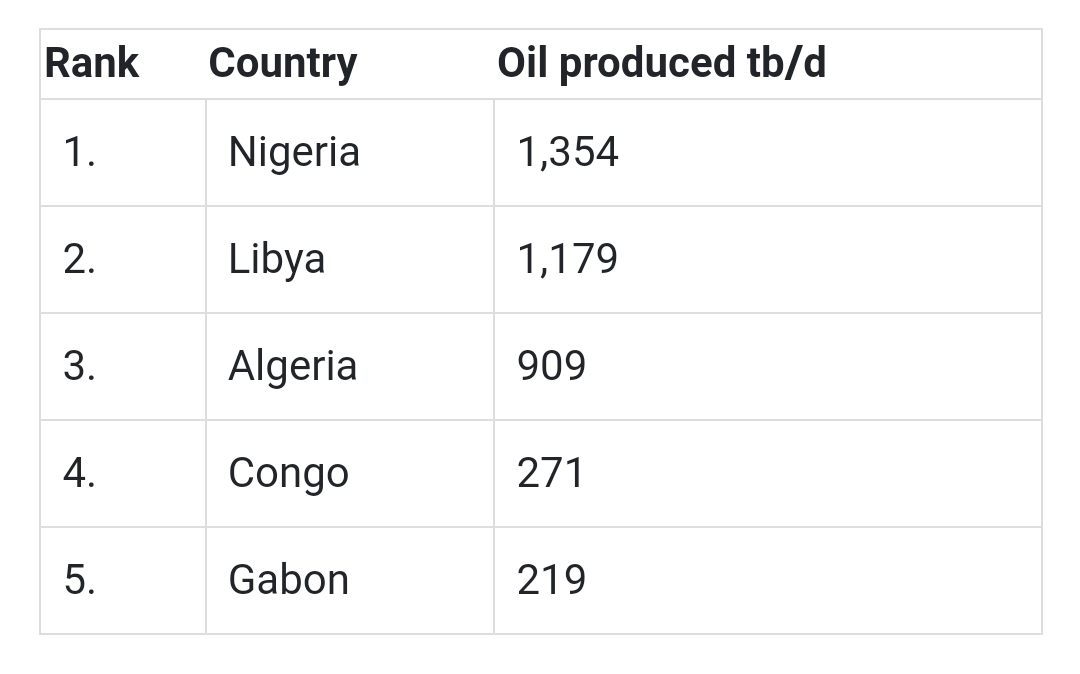Viewport: 1080px width, 674px height.
Task: Select the rank '1.' cell
Action: [x=80, y=152]
